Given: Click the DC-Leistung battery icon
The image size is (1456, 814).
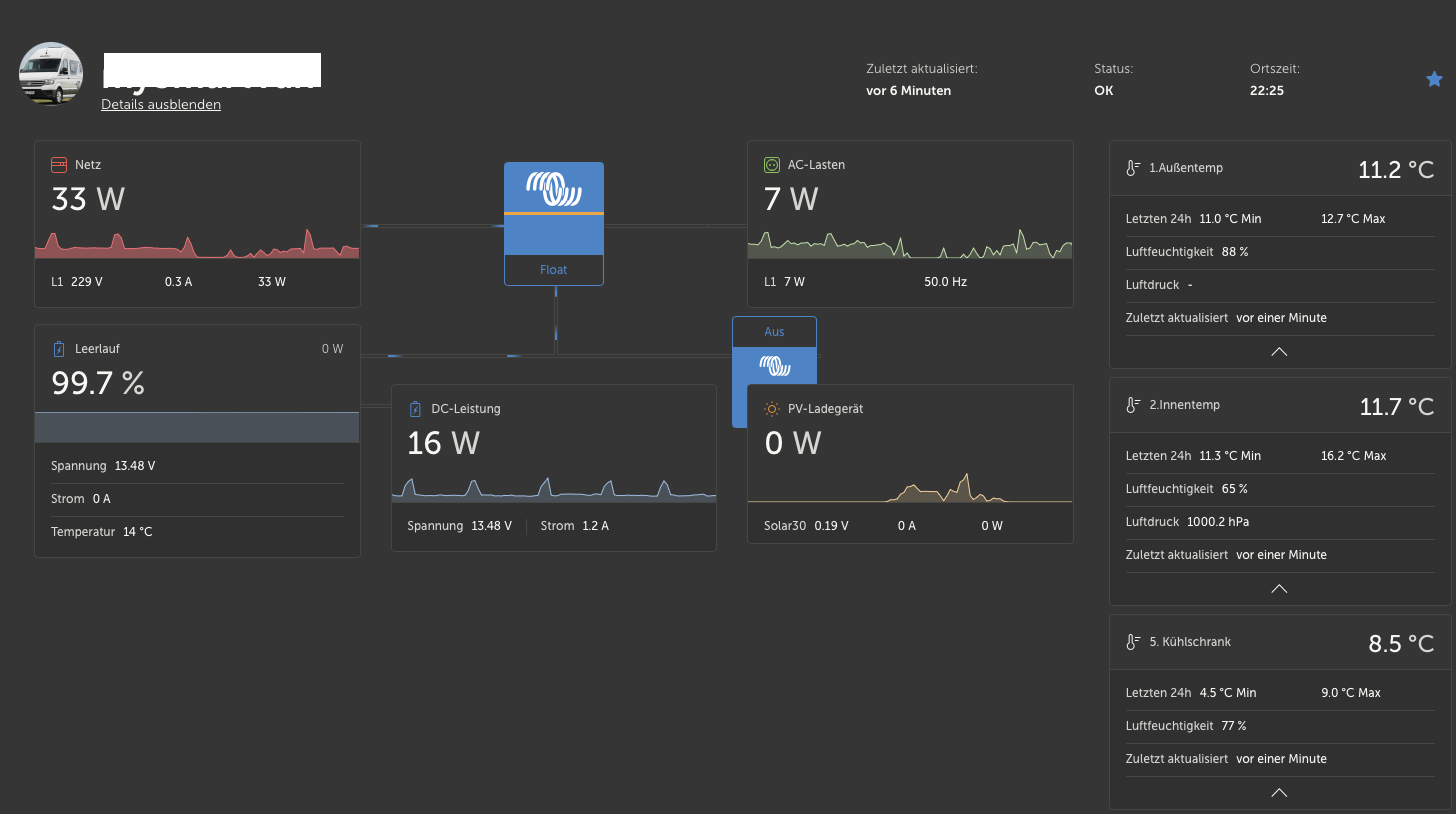Looking at the screenshot, I should pyautogui.click(x=415, y=409).
